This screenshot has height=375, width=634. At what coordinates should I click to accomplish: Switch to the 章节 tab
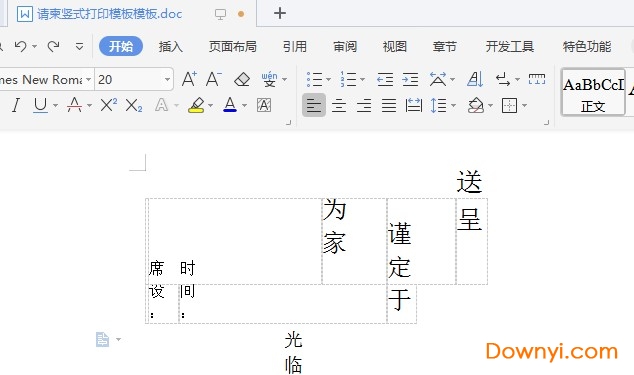[444, 47]
